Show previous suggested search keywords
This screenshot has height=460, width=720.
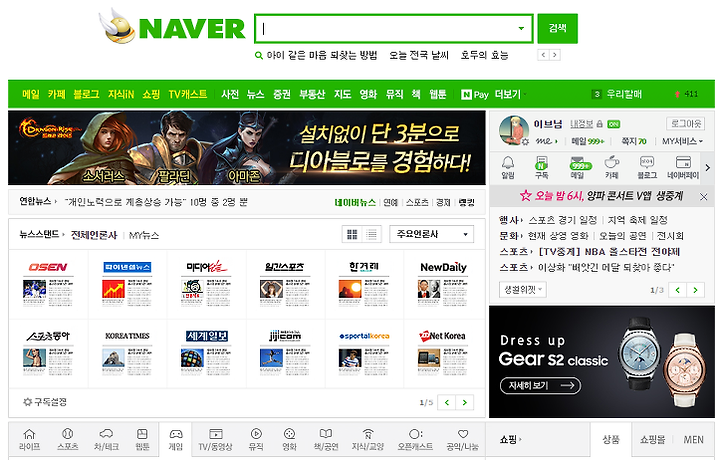point(543,55)
